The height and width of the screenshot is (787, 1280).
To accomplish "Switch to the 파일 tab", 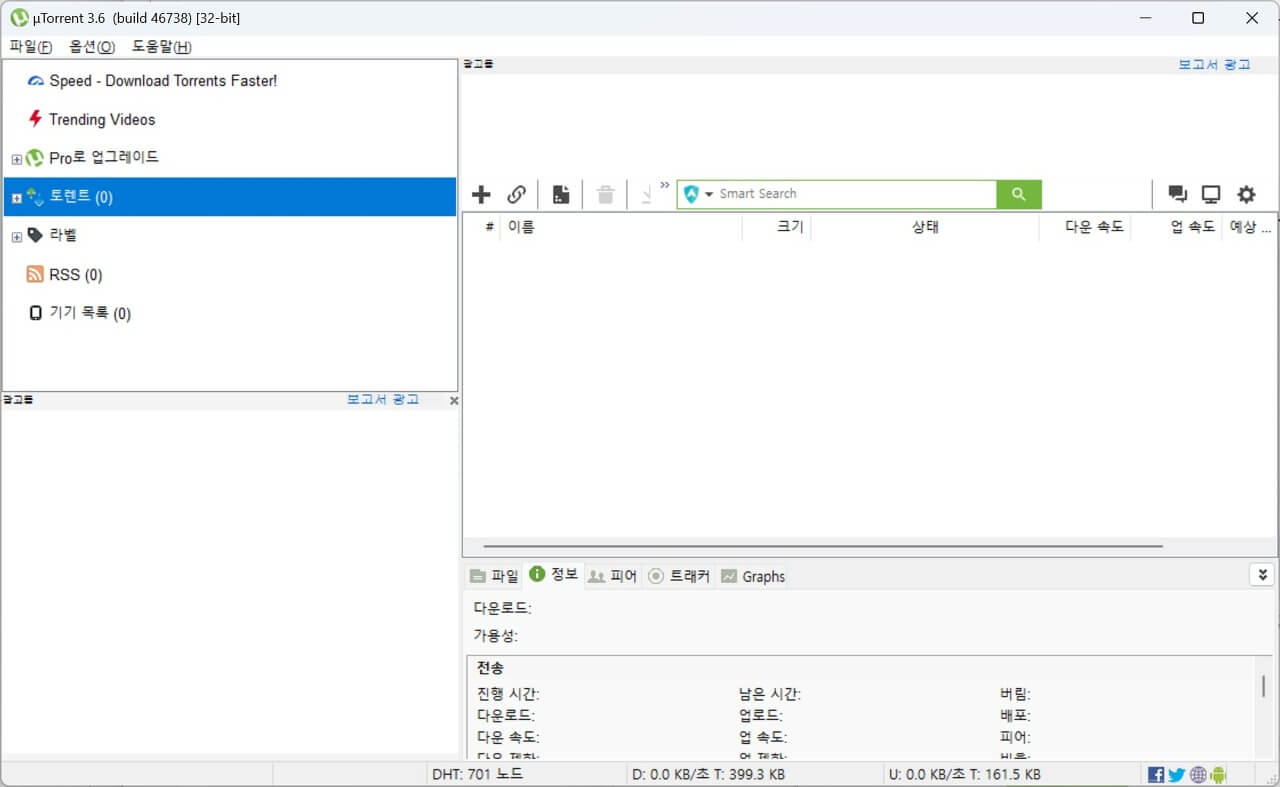I will (494, 576).
